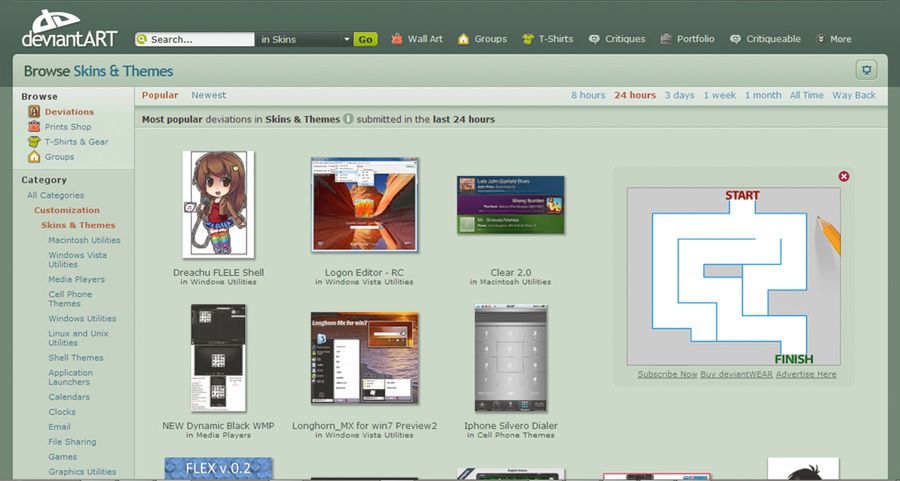
Task: Click the search magnifier icon
Action: pyautogui.click(x=142, y=39)
